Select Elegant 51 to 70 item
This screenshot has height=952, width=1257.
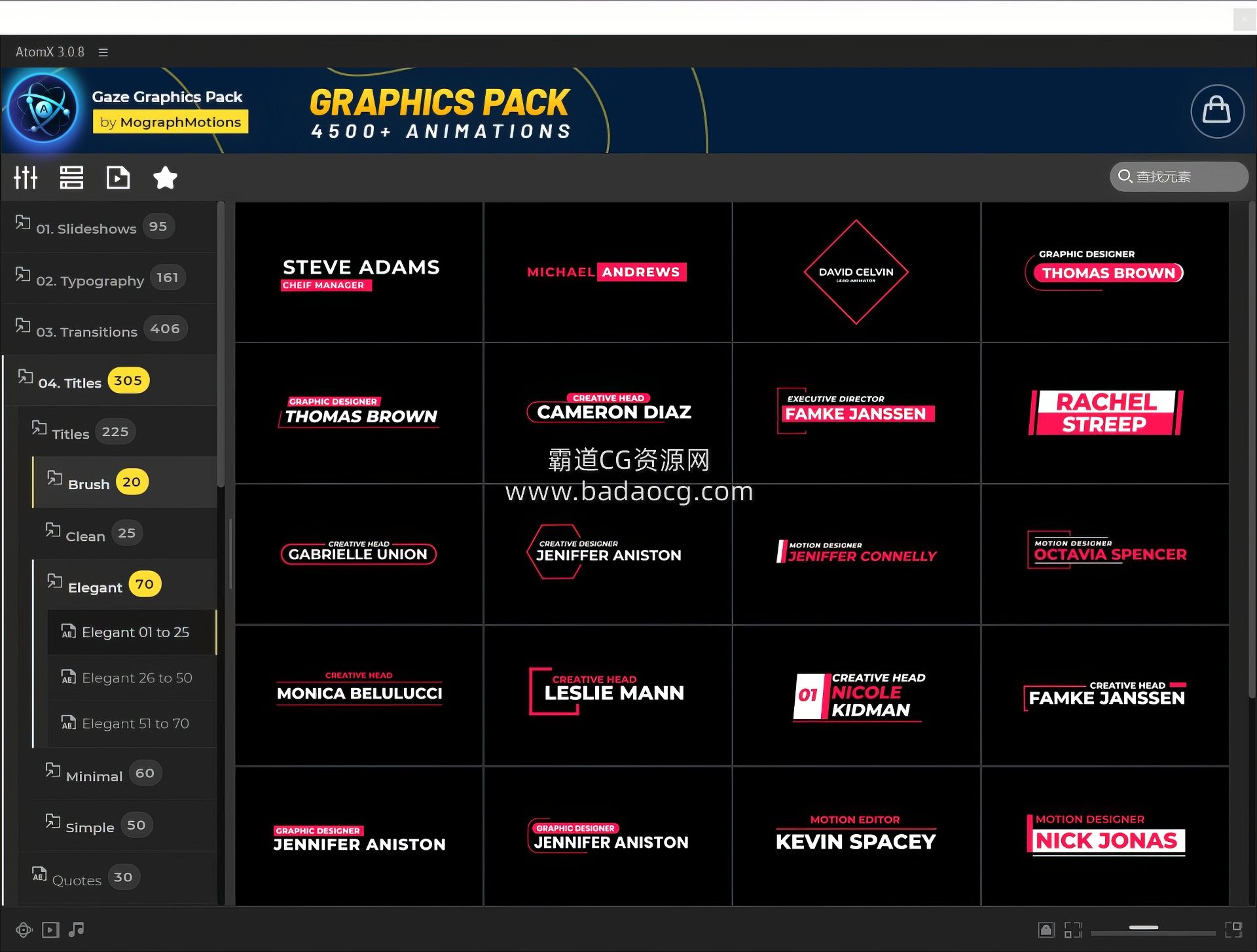click(x=132, y=723)
